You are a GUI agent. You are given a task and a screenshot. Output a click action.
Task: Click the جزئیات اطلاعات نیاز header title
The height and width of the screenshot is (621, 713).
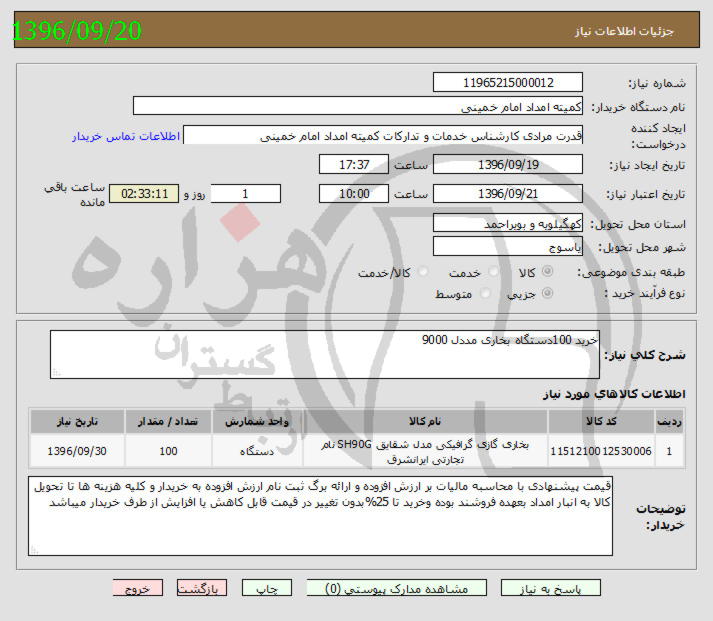[x=624, y=31]
